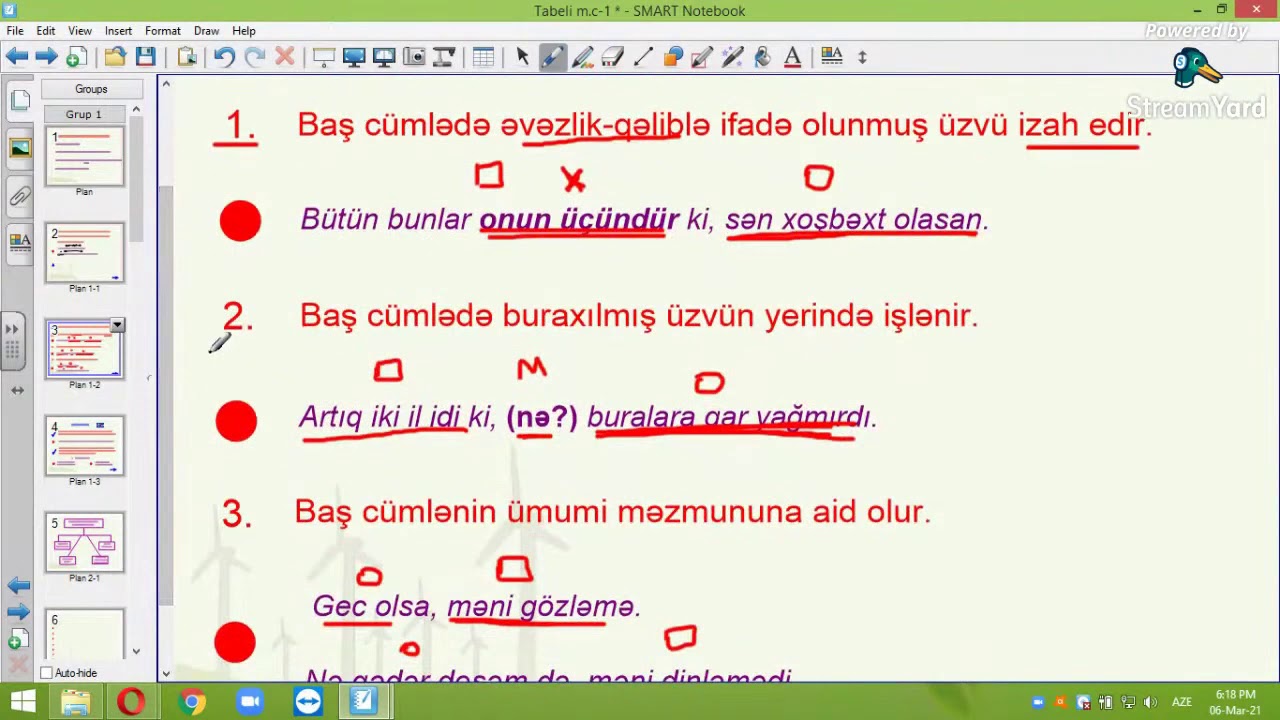Select the Creative Pens tool
Image resolution: width=1280 pixels, height=720 pixels.
click(582, 57)
